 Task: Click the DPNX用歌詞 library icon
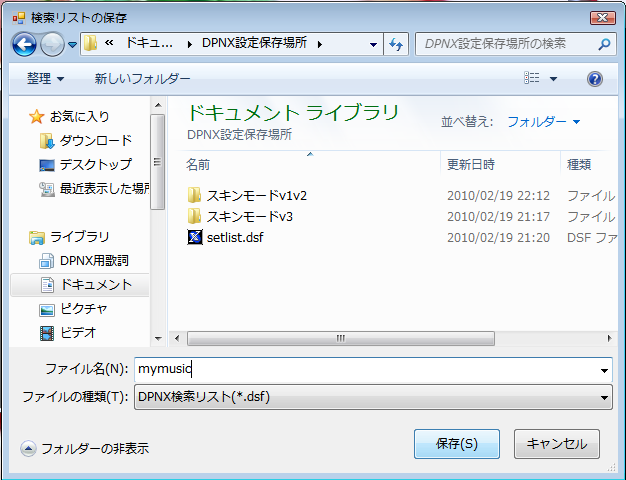tap(46, 261)
